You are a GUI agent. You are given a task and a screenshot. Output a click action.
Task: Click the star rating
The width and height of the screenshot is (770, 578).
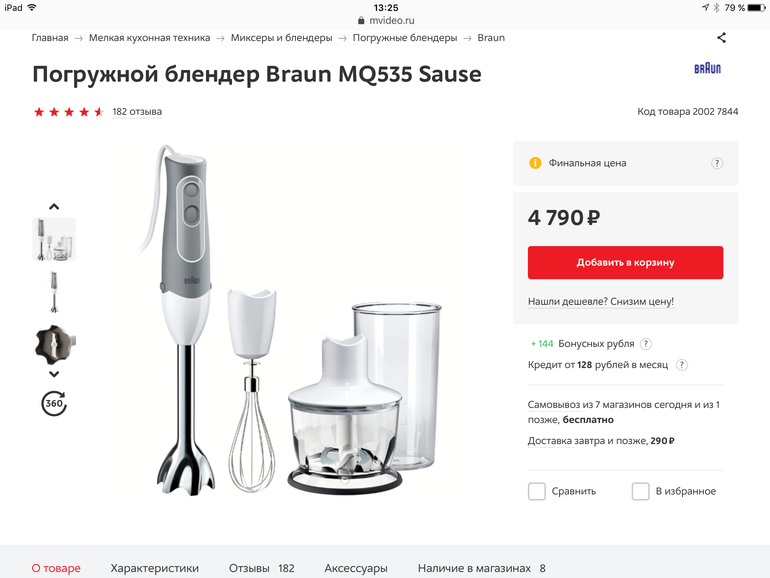tap(69, 112)
